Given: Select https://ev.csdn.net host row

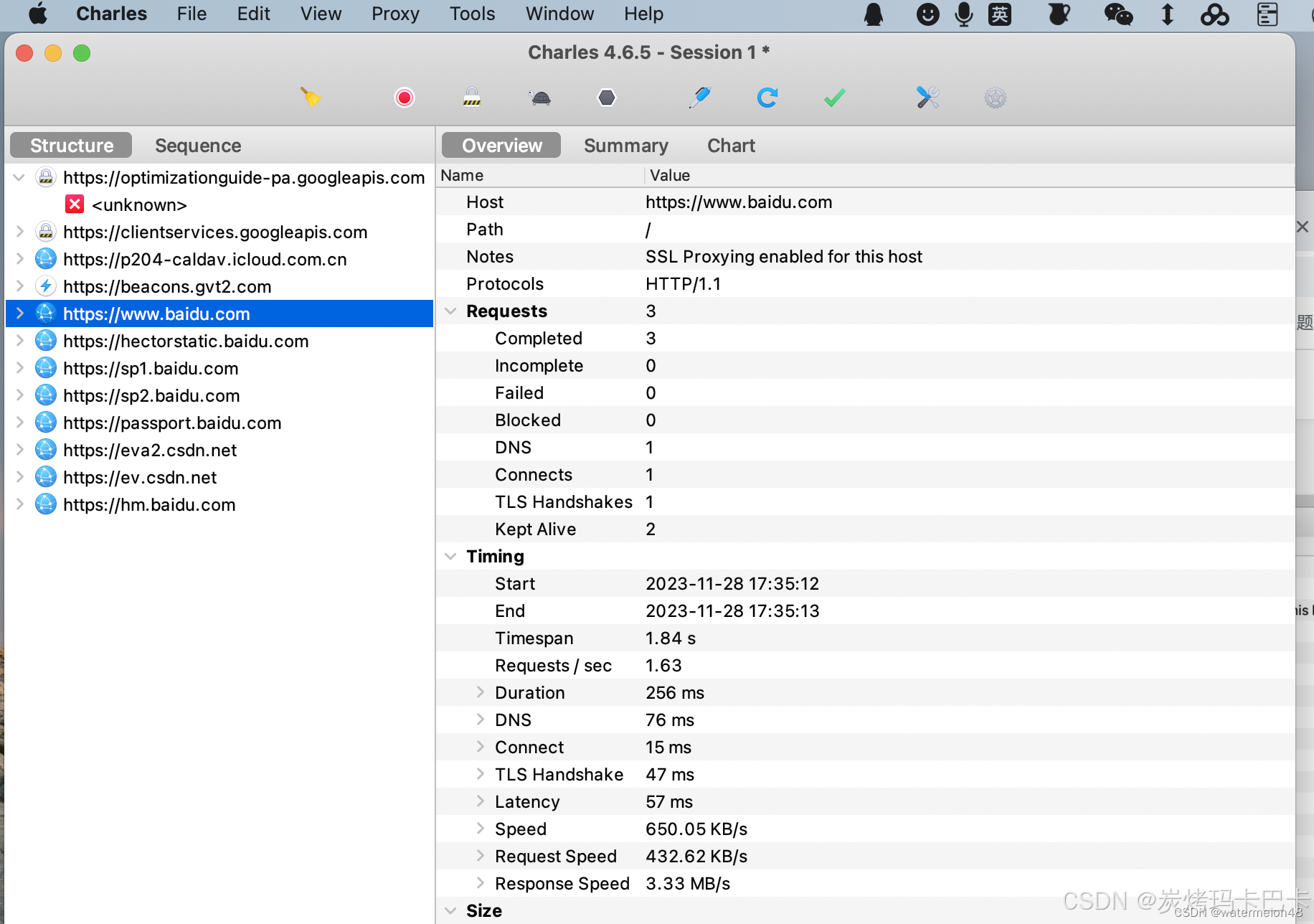Looking at the screenshot, I should (219, 477).
